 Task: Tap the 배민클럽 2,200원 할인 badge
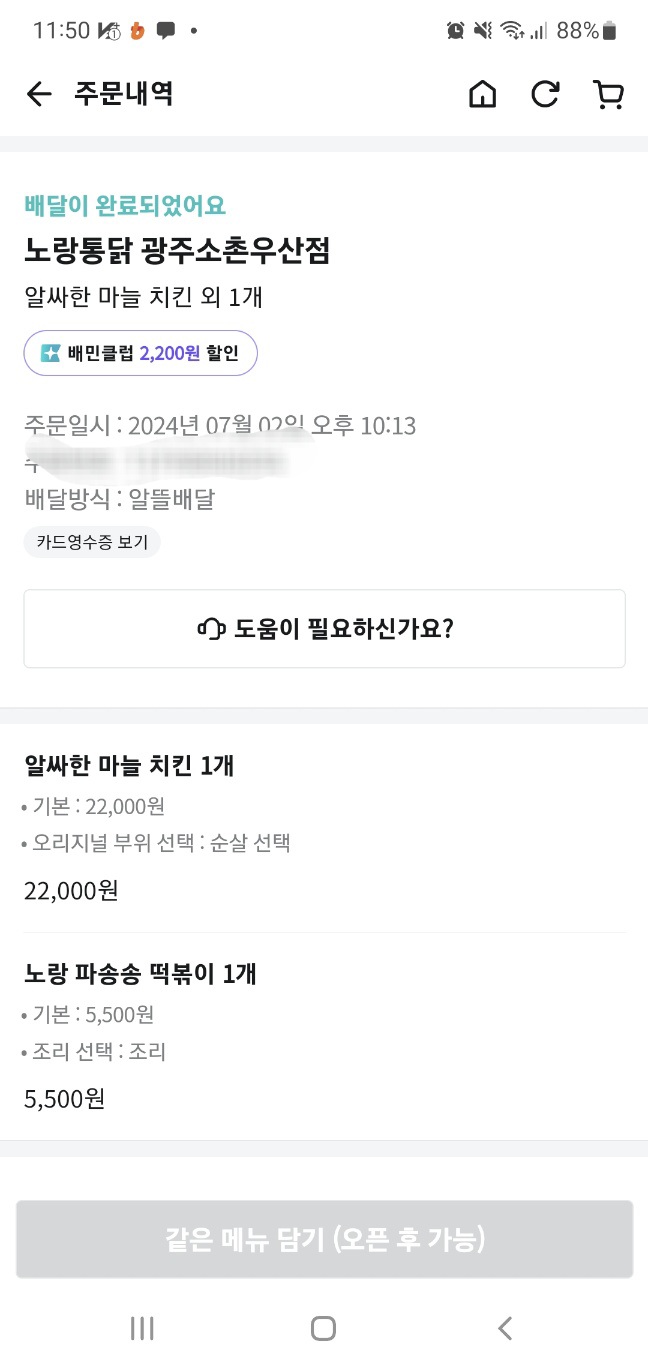(x=141, y=353)
